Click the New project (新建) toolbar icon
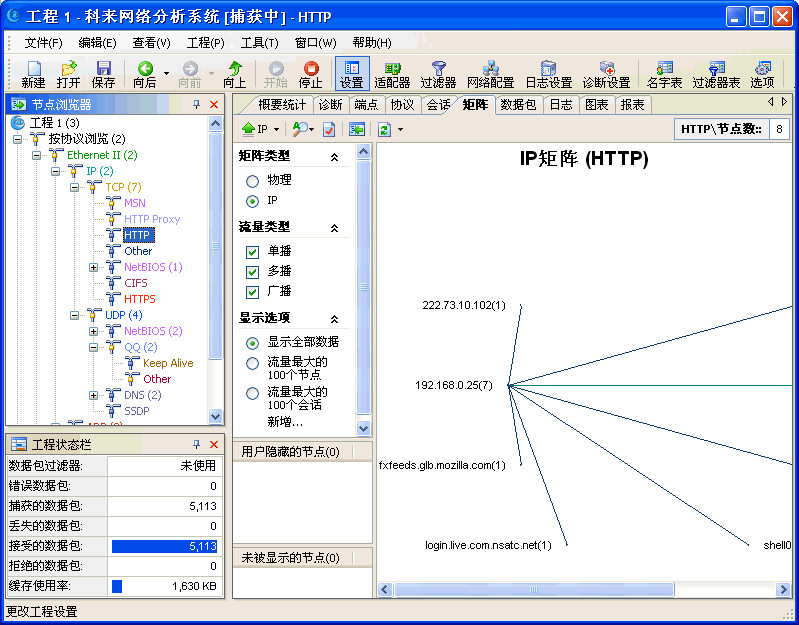 pyautogui.click(x=33, y=74)
